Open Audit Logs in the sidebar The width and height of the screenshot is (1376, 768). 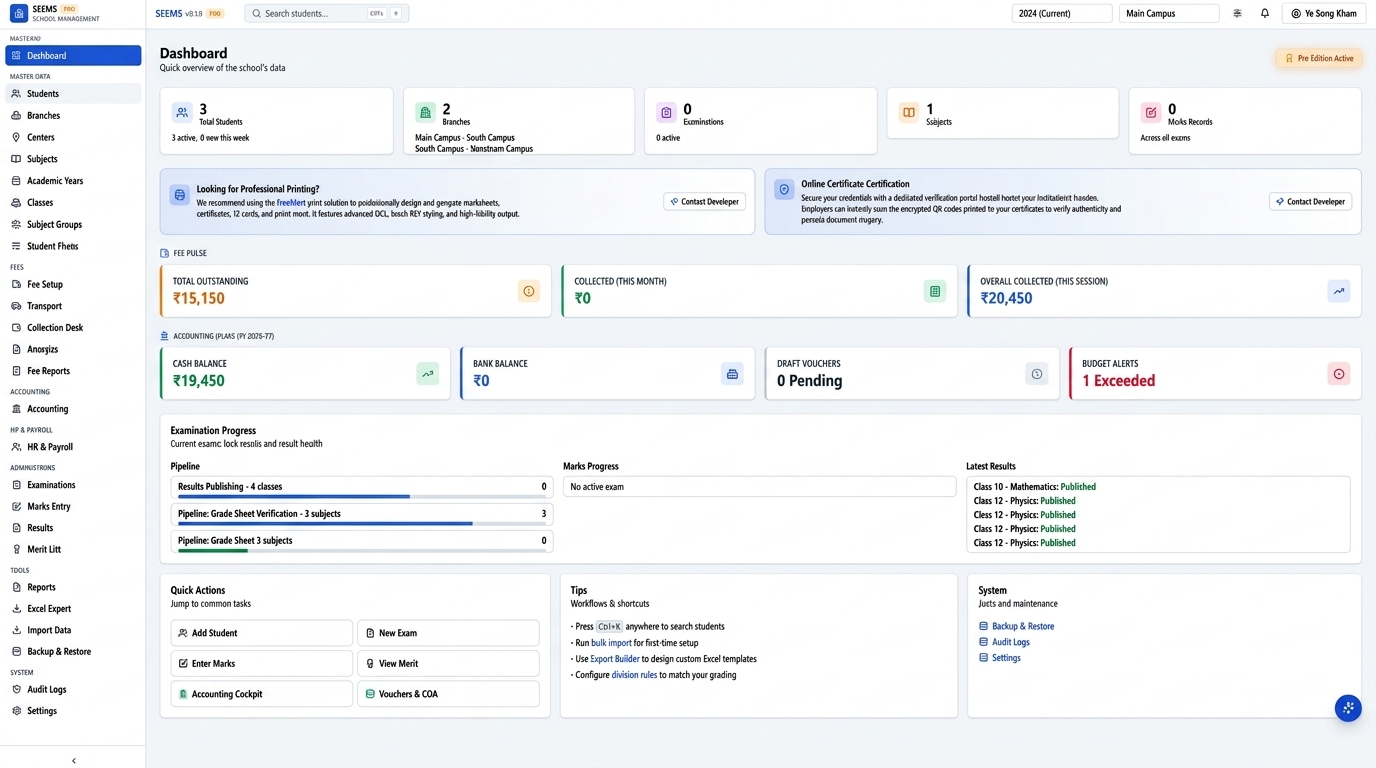(73, 689)
